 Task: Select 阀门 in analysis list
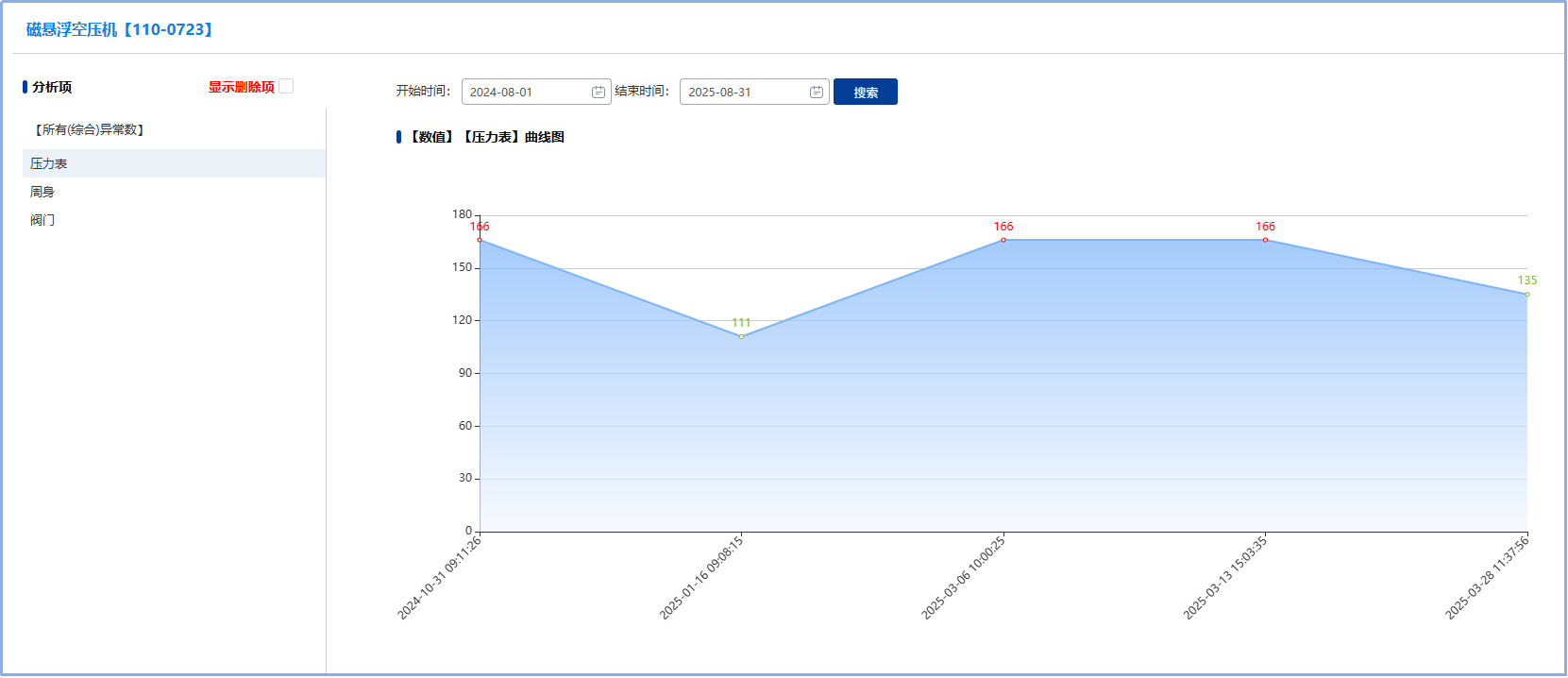pos(42,220)
